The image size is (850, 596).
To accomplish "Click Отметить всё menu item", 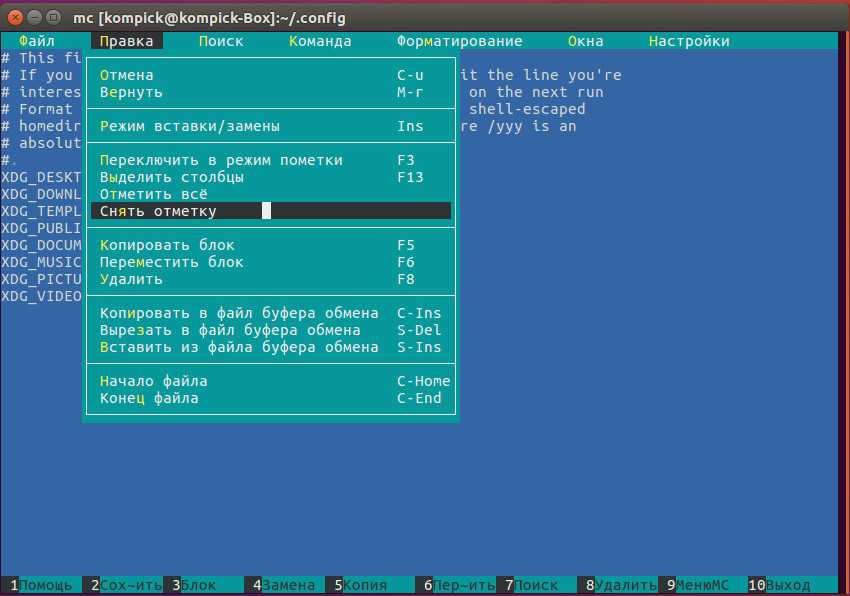I will pyautogui.click(x=154, y=194).
